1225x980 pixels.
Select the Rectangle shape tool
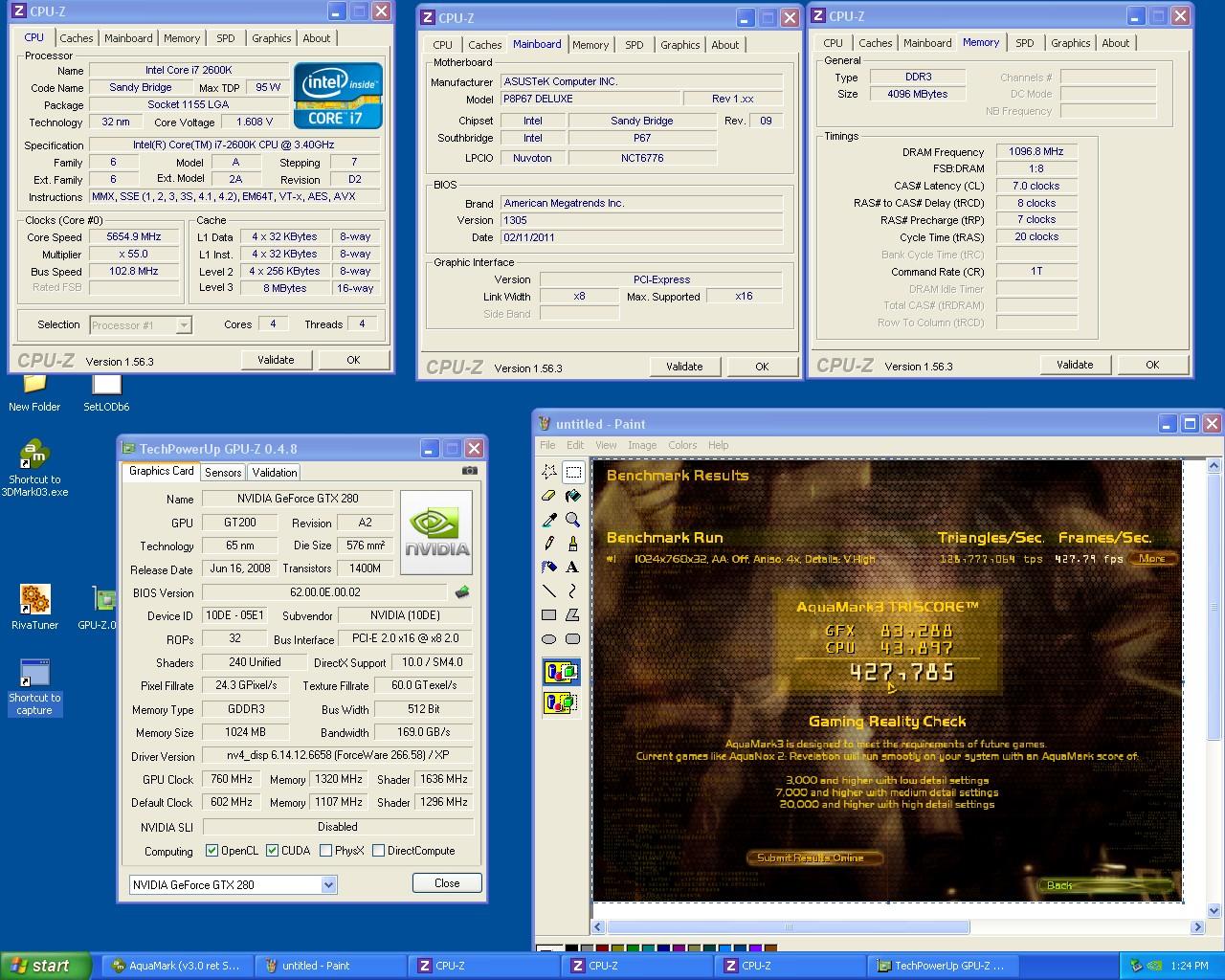[x=549, y=614]
